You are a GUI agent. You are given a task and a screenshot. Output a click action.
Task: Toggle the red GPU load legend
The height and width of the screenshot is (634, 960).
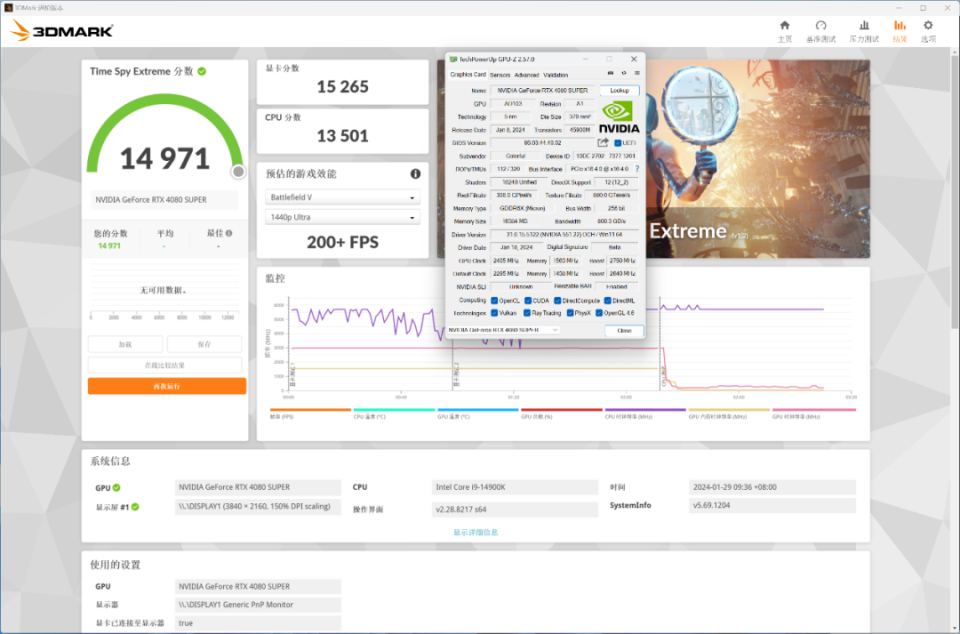[561, 414]
